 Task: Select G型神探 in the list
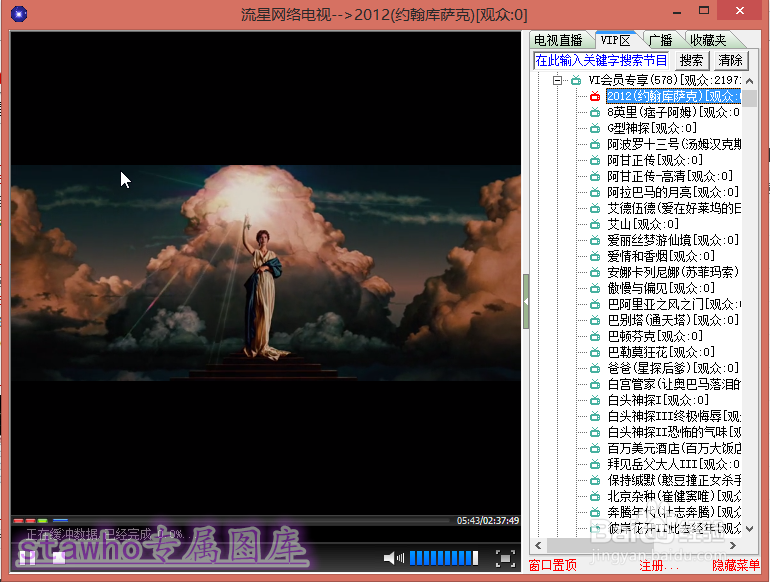652,128
